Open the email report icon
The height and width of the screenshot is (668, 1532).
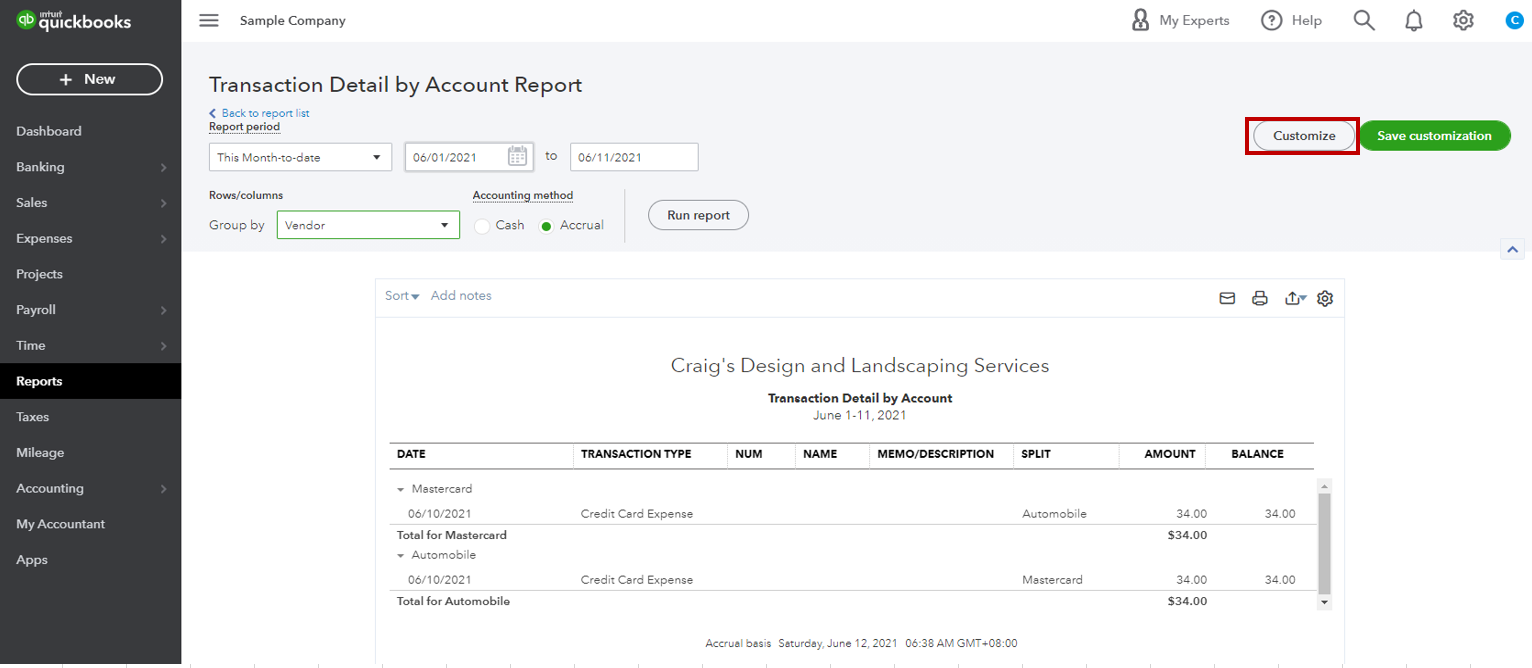tap(1227, 297)
